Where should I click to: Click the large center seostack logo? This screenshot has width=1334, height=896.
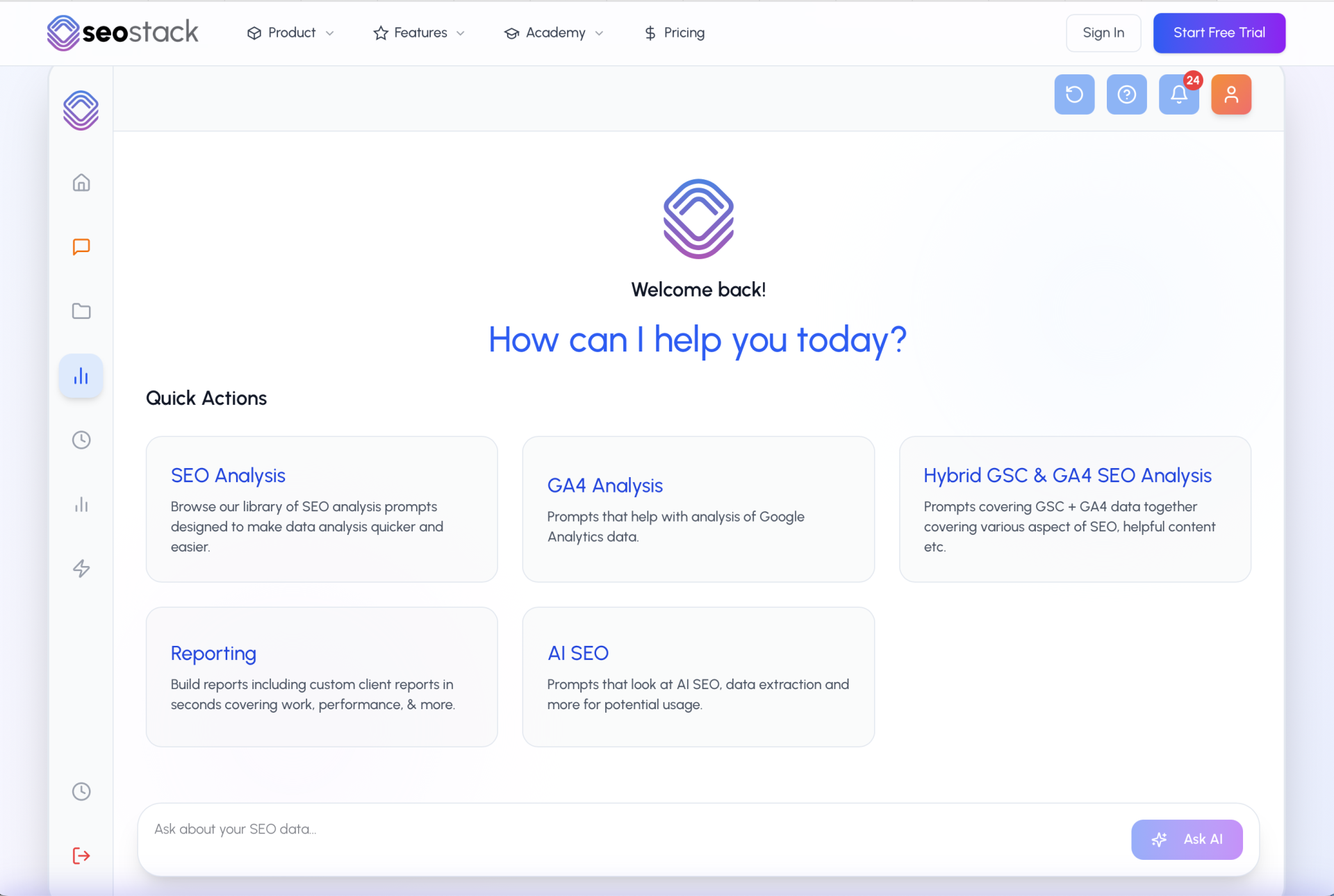click(698, 219)
